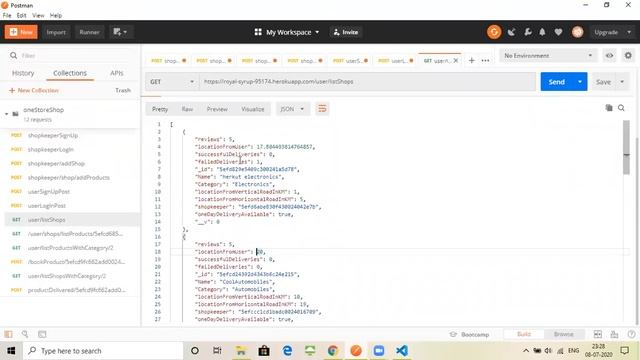
Task: Click the response vertical scrollbar
Action: [626, 148]
